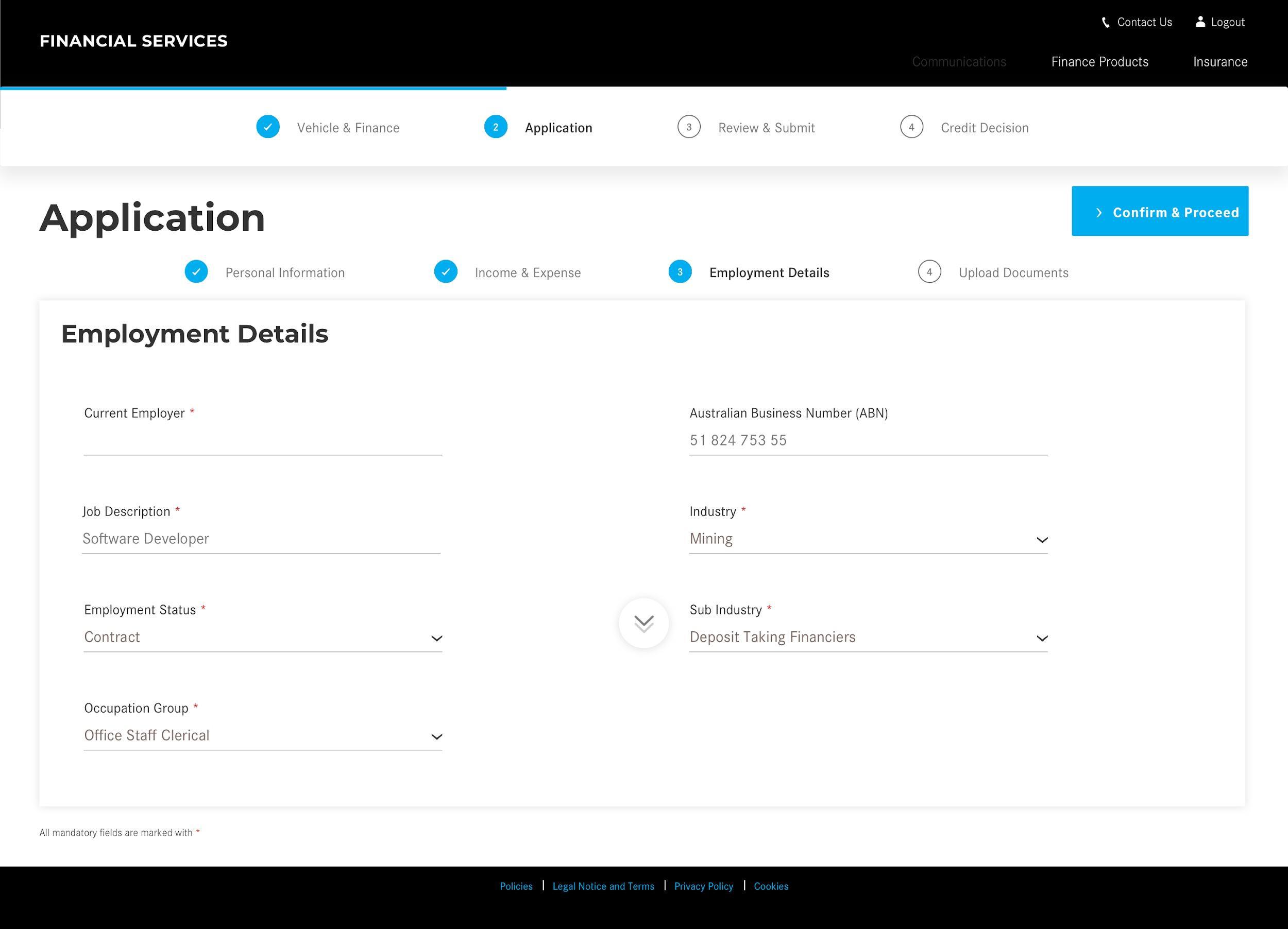Focus the Australian Business Number field
This screenshot has width=1288, height=929.
868,441
